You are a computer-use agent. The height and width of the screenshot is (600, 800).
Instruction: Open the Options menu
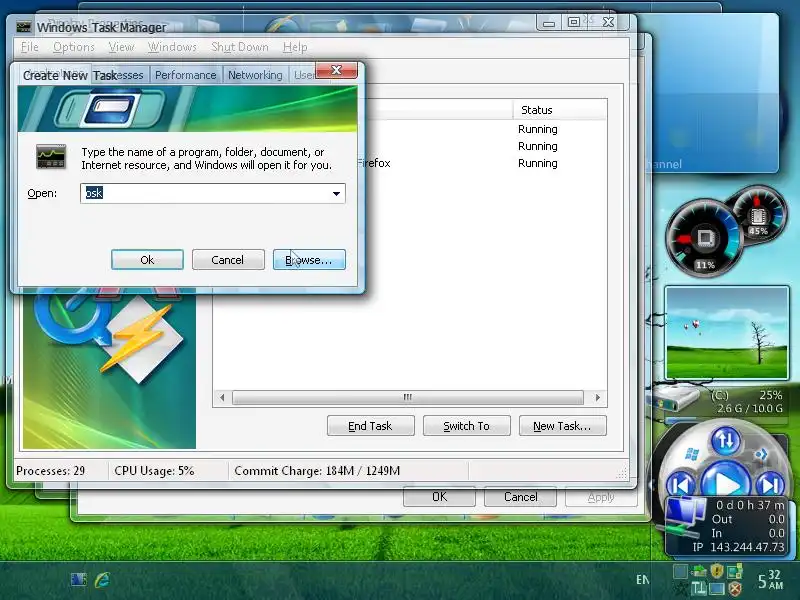(74, 47)
